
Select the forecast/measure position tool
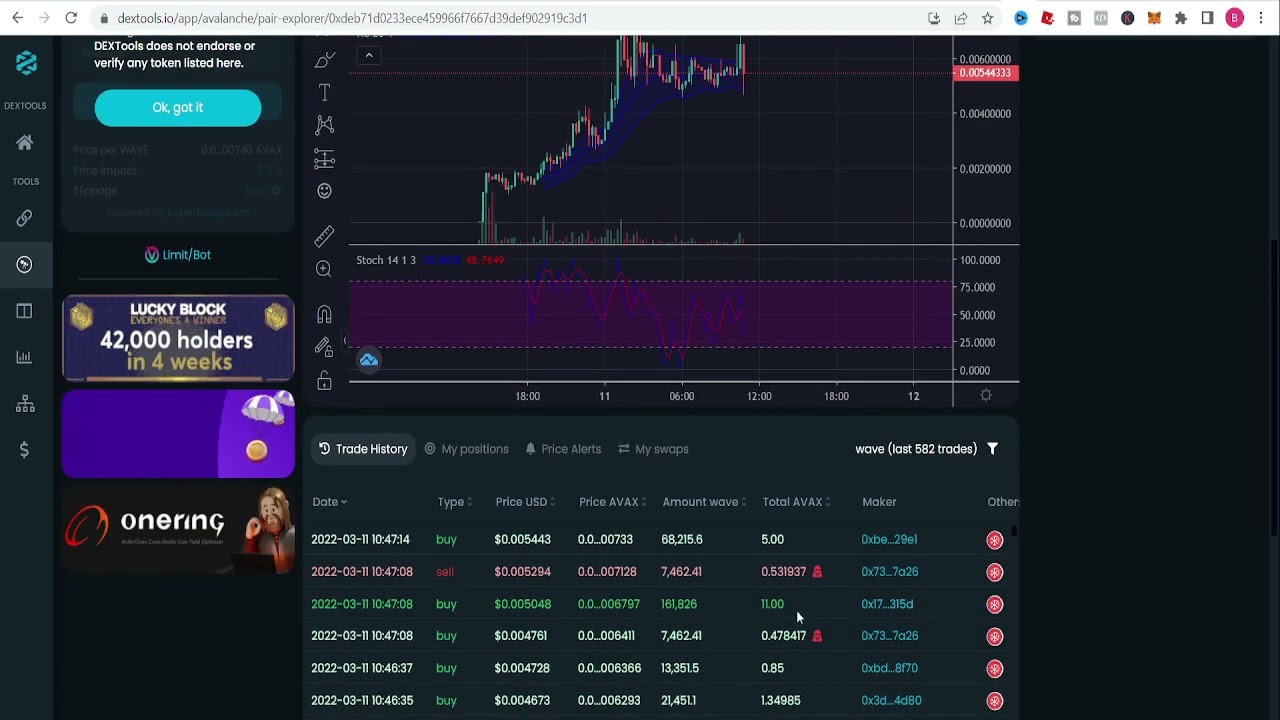pyautogui.click(x=324, y=159)
